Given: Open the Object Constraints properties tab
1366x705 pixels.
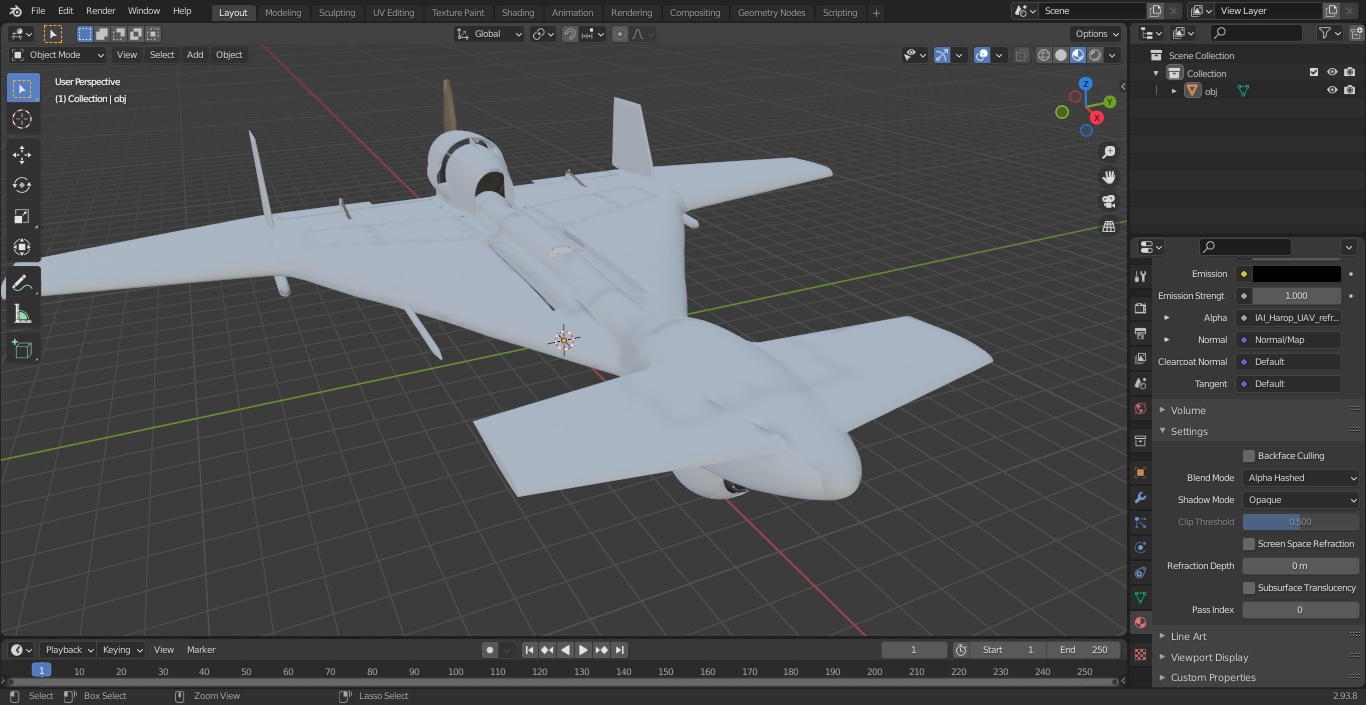Looking at the screenshot, I should (1140, 572).
